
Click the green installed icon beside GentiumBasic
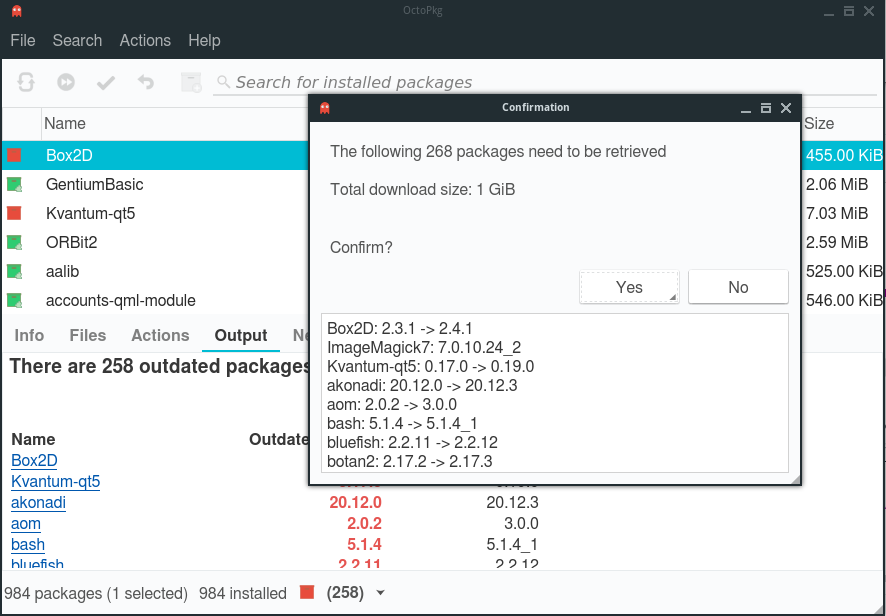14,184
